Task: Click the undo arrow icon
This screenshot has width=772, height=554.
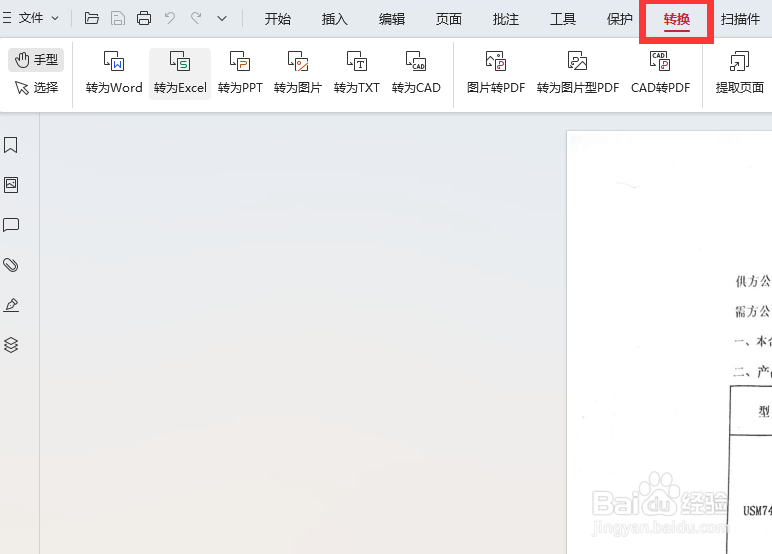Action: (170, 18)
